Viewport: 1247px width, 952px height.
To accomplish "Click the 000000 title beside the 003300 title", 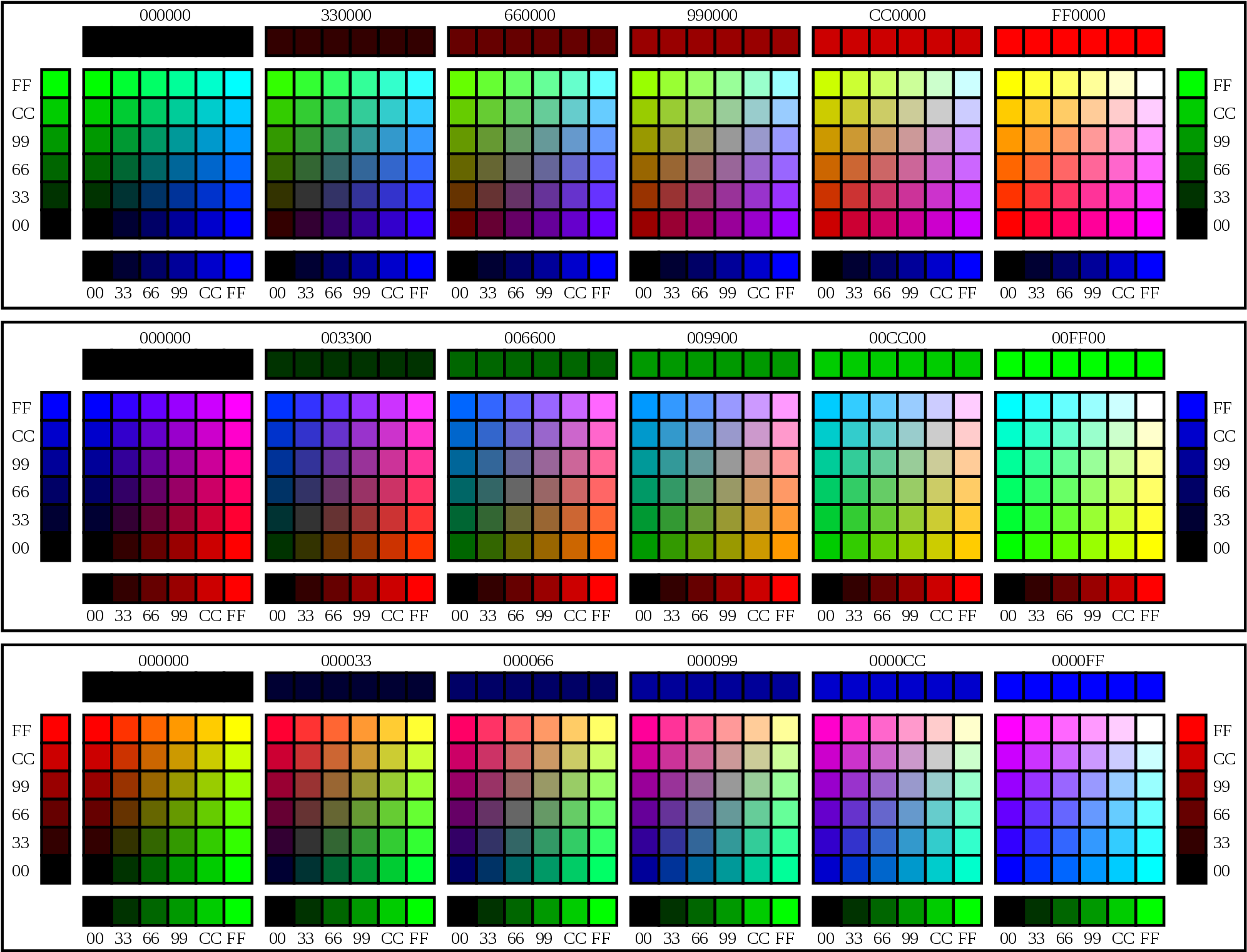I will [165, 338].
